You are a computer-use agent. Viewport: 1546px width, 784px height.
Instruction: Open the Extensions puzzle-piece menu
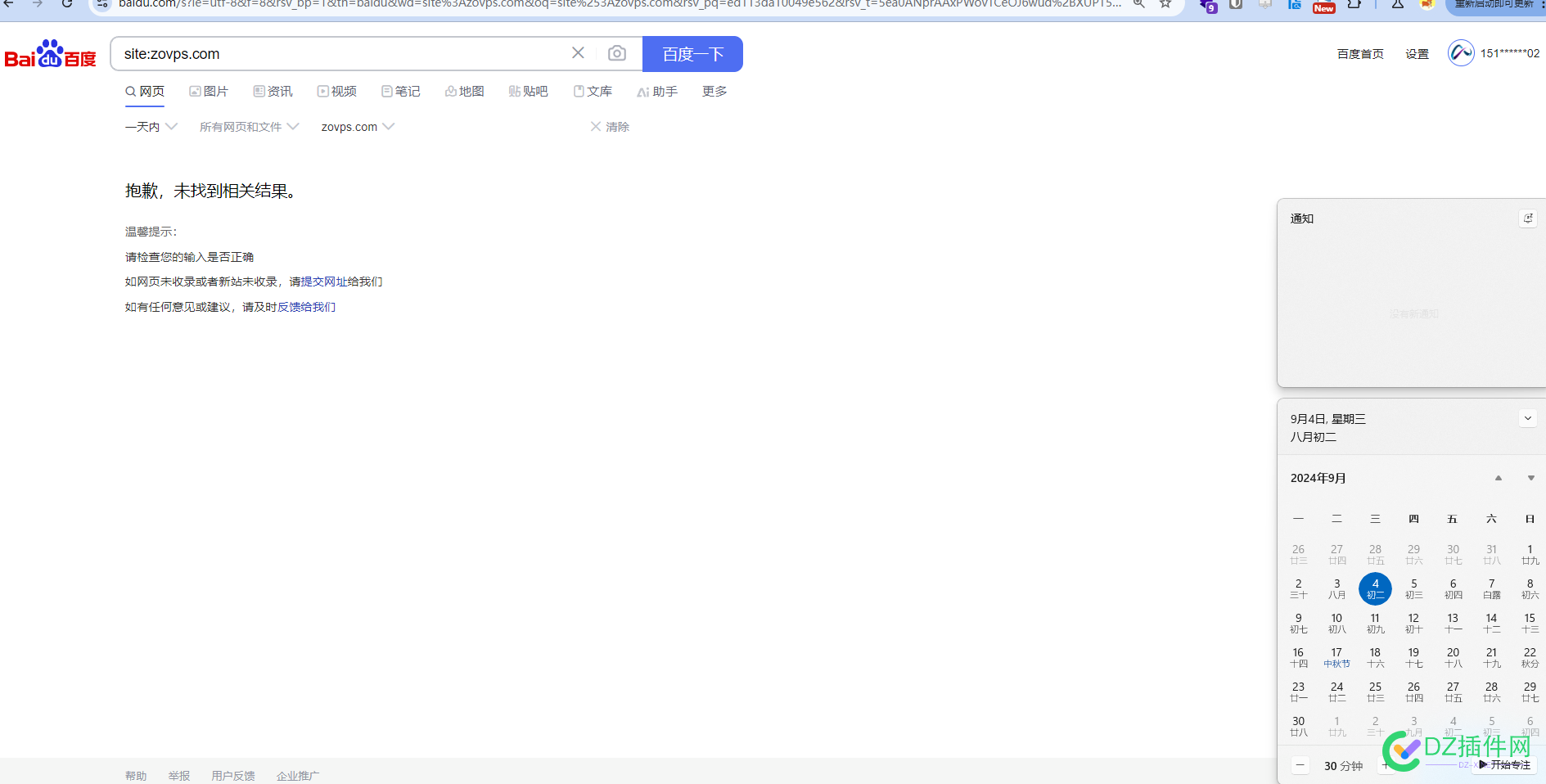click(x=1354, y=4)
